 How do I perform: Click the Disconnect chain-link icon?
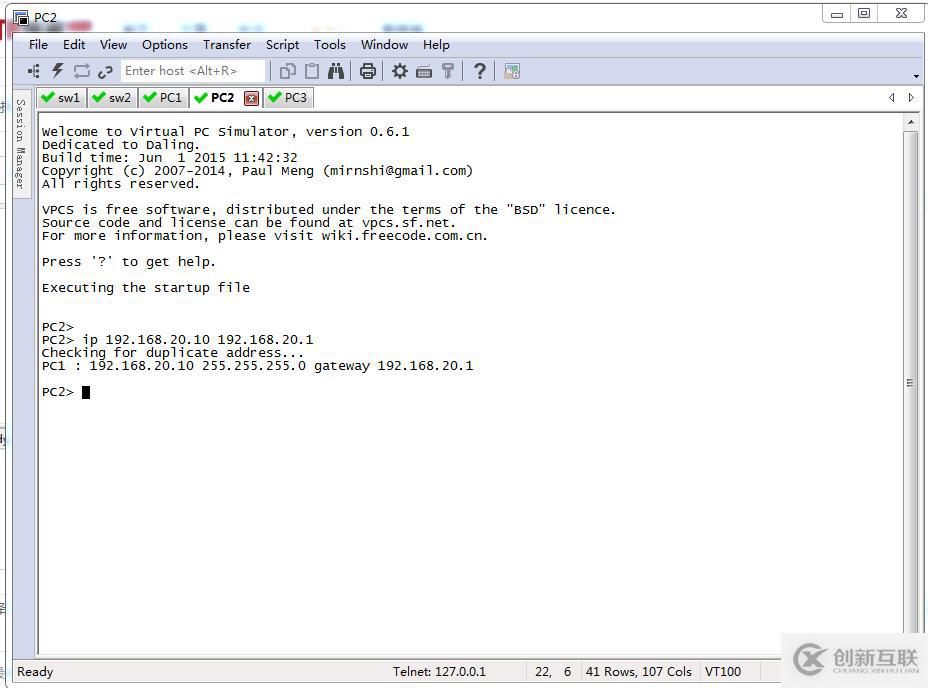(105, 72)
